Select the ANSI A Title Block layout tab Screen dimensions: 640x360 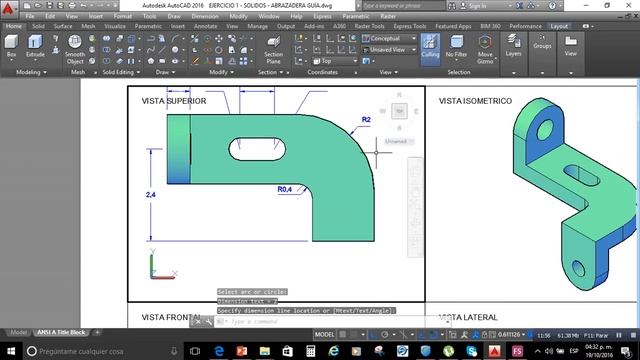click(61, 332)
